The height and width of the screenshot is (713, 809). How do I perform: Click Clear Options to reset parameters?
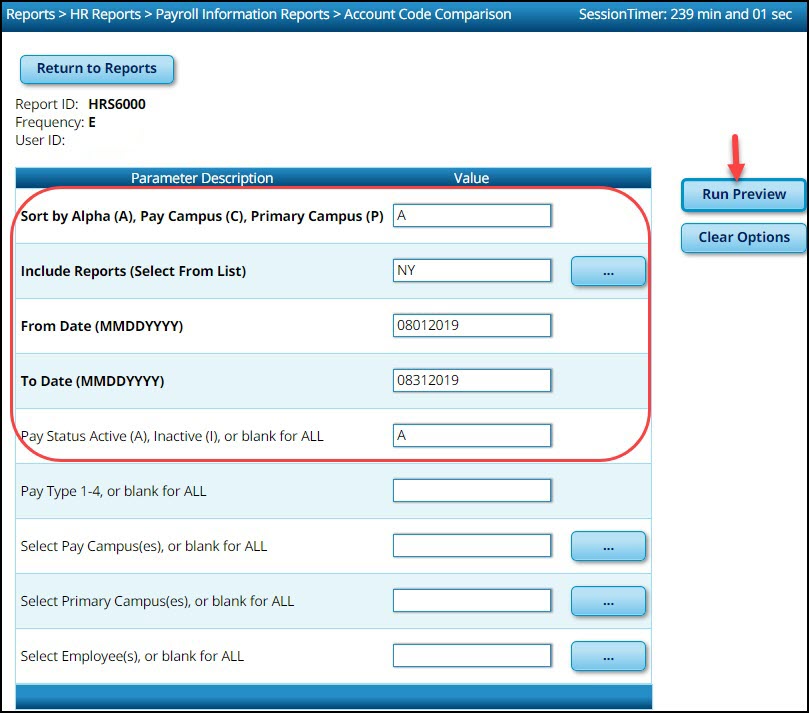[x=742, y=237]
